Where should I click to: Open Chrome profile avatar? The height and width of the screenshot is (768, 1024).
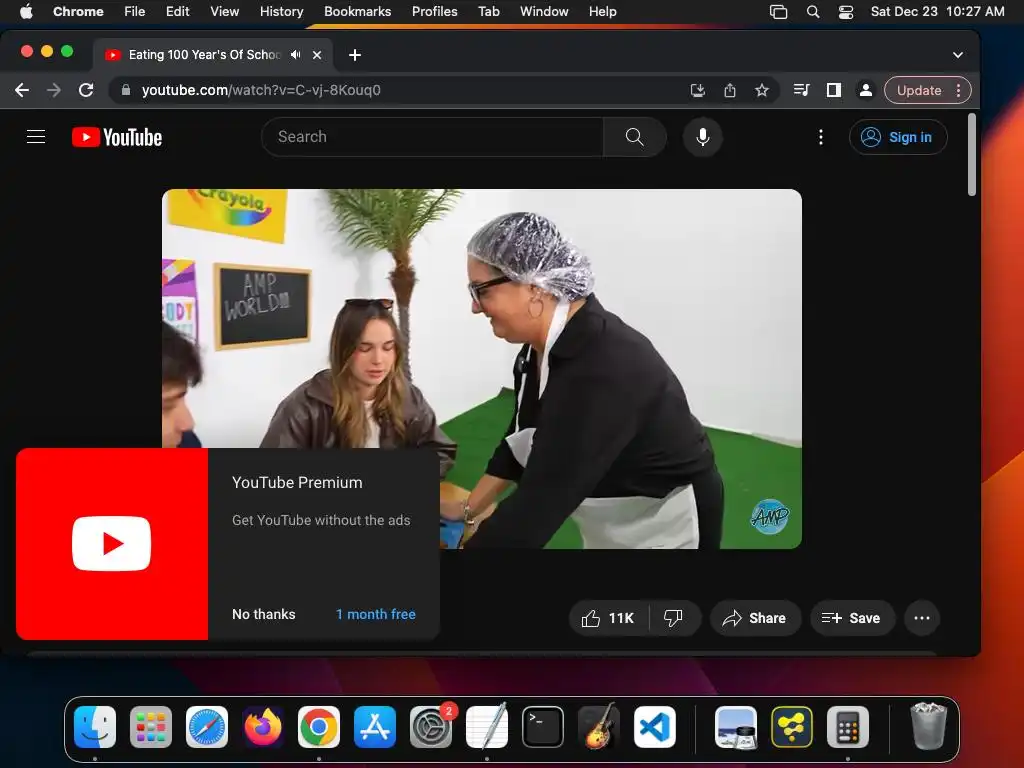(866, 90)
